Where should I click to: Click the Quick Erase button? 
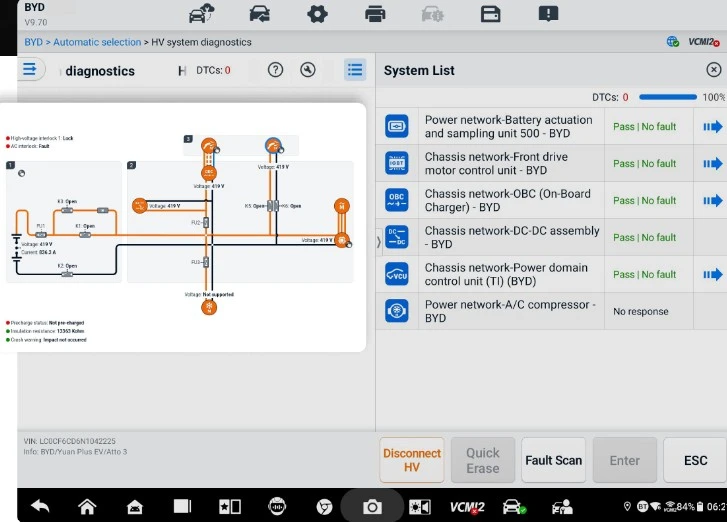[483, 460]
